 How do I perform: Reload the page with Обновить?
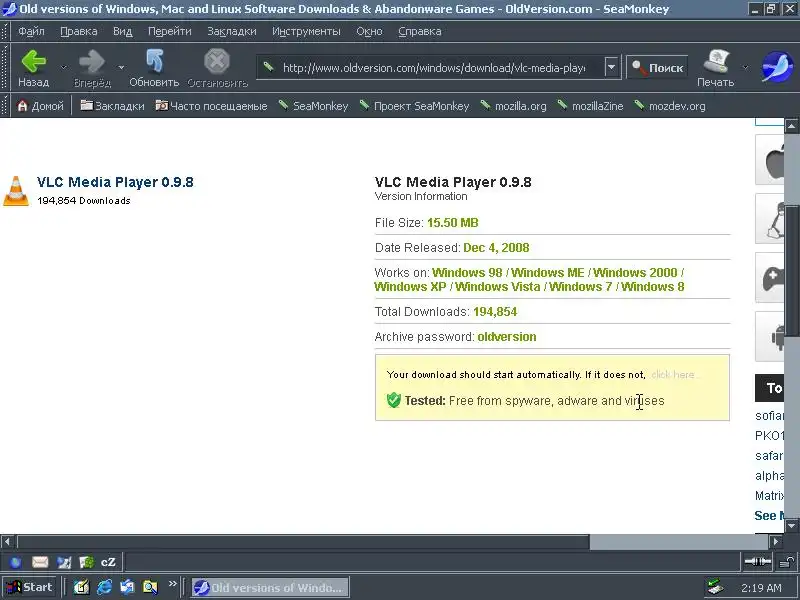[x=154, y=68]
